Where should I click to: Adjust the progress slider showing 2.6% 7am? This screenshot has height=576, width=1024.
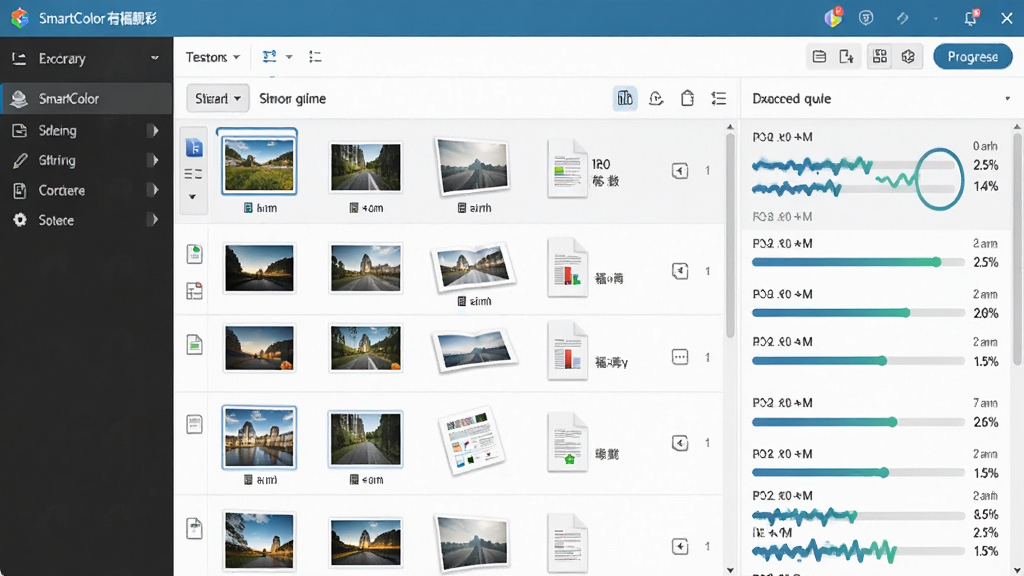pyautogui.click(x=858, y=422)
